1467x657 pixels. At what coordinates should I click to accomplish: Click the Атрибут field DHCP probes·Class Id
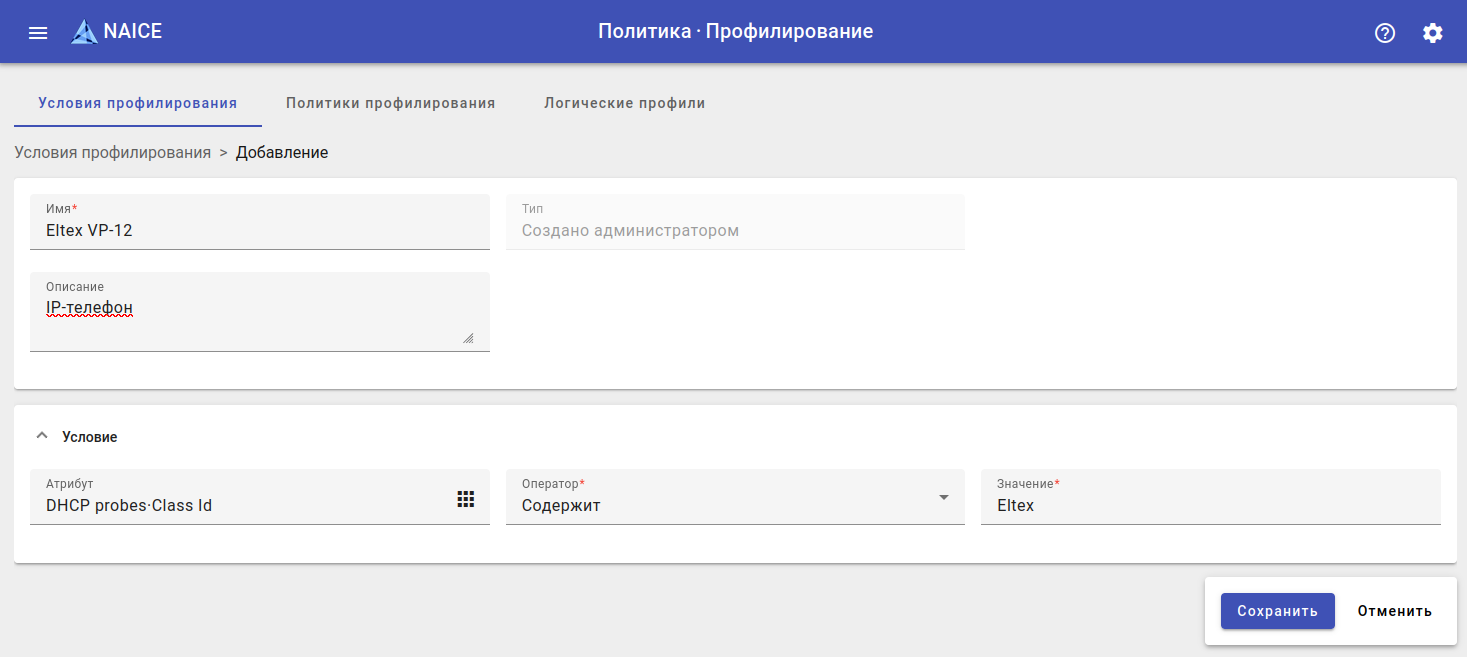[x=240, y=505]
